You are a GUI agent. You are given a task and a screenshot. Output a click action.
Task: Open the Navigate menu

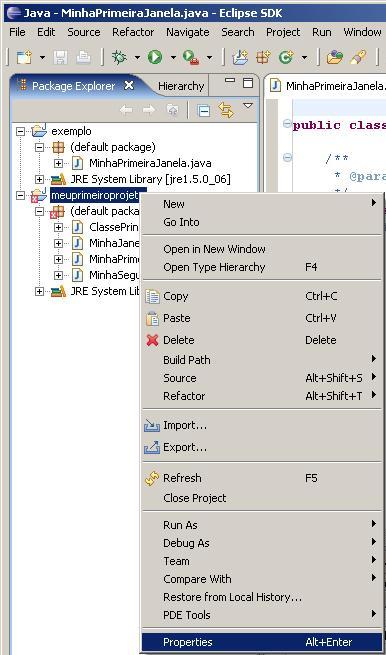(x=188, y=32)
